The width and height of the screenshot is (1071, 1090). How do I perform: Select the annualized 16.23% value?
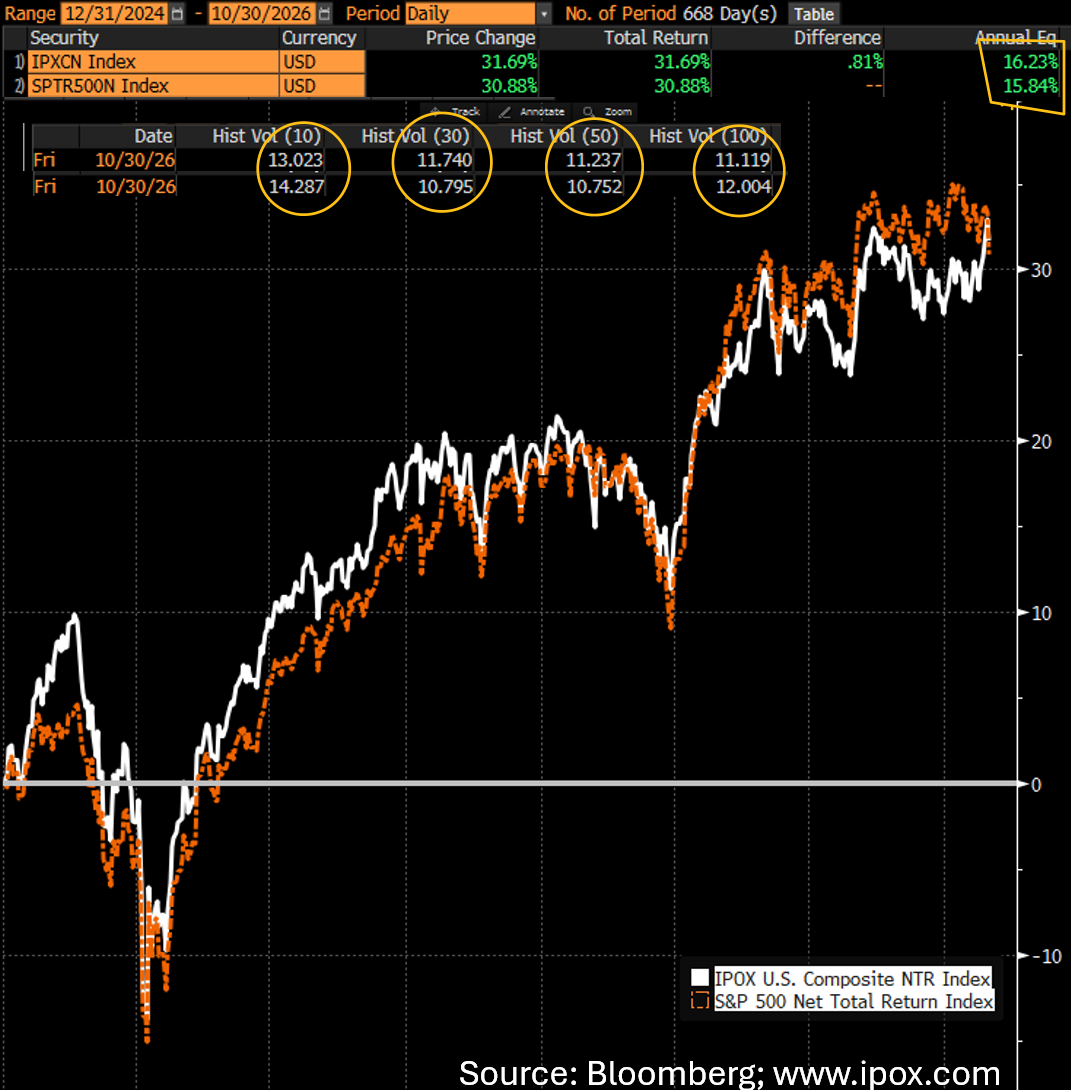tap(1030, 62)
